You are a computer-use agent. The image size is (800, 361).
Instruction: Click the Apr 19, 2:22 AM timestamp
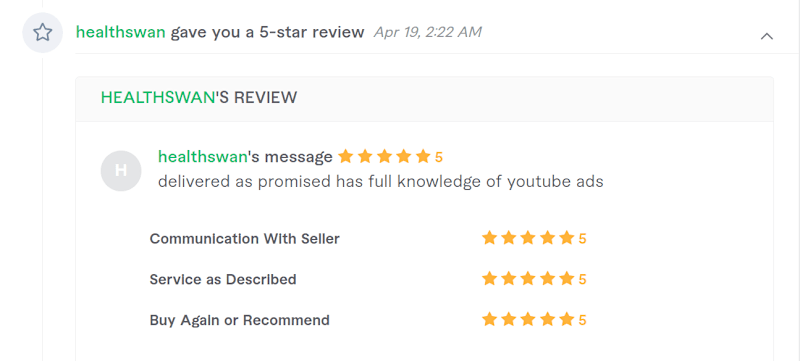click(428, 32)
